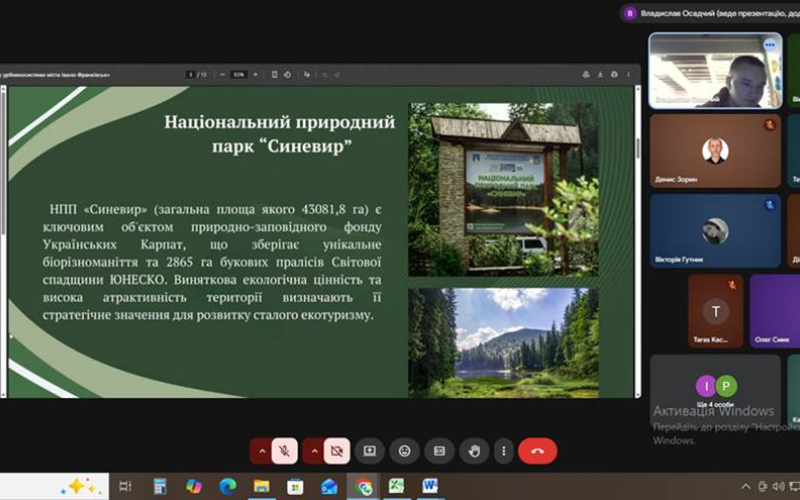Download the shared PDF file
The width and height of the screenshot is (800, 500).
[x=600, y=74]
